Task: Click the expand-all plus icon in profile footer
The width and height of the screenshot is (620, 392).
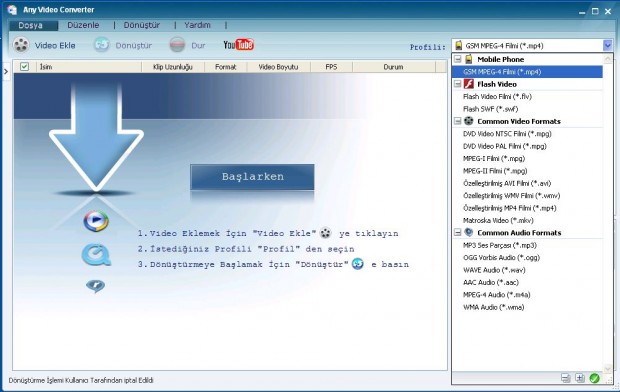Action: (x=580, y=378)
